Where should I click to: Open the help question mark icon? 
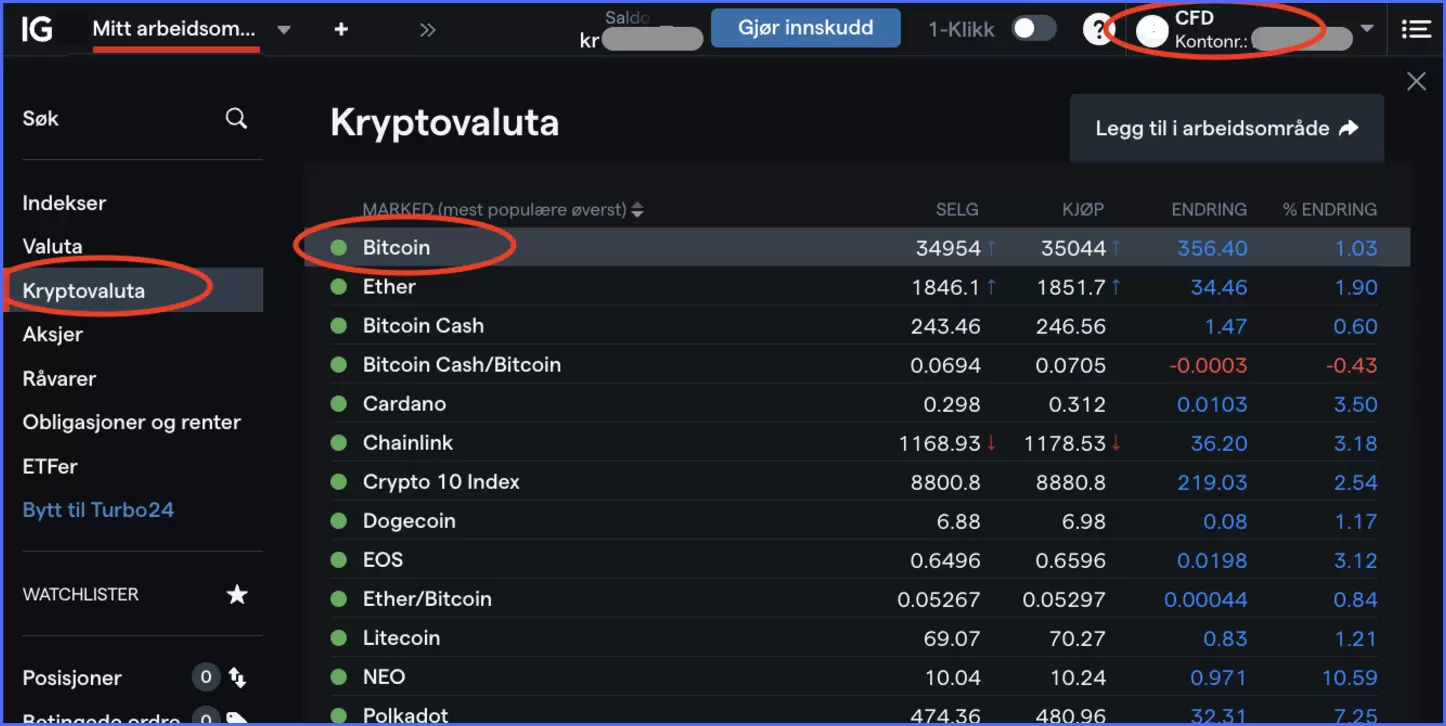pyautogui.click(x=1096, y=29)
